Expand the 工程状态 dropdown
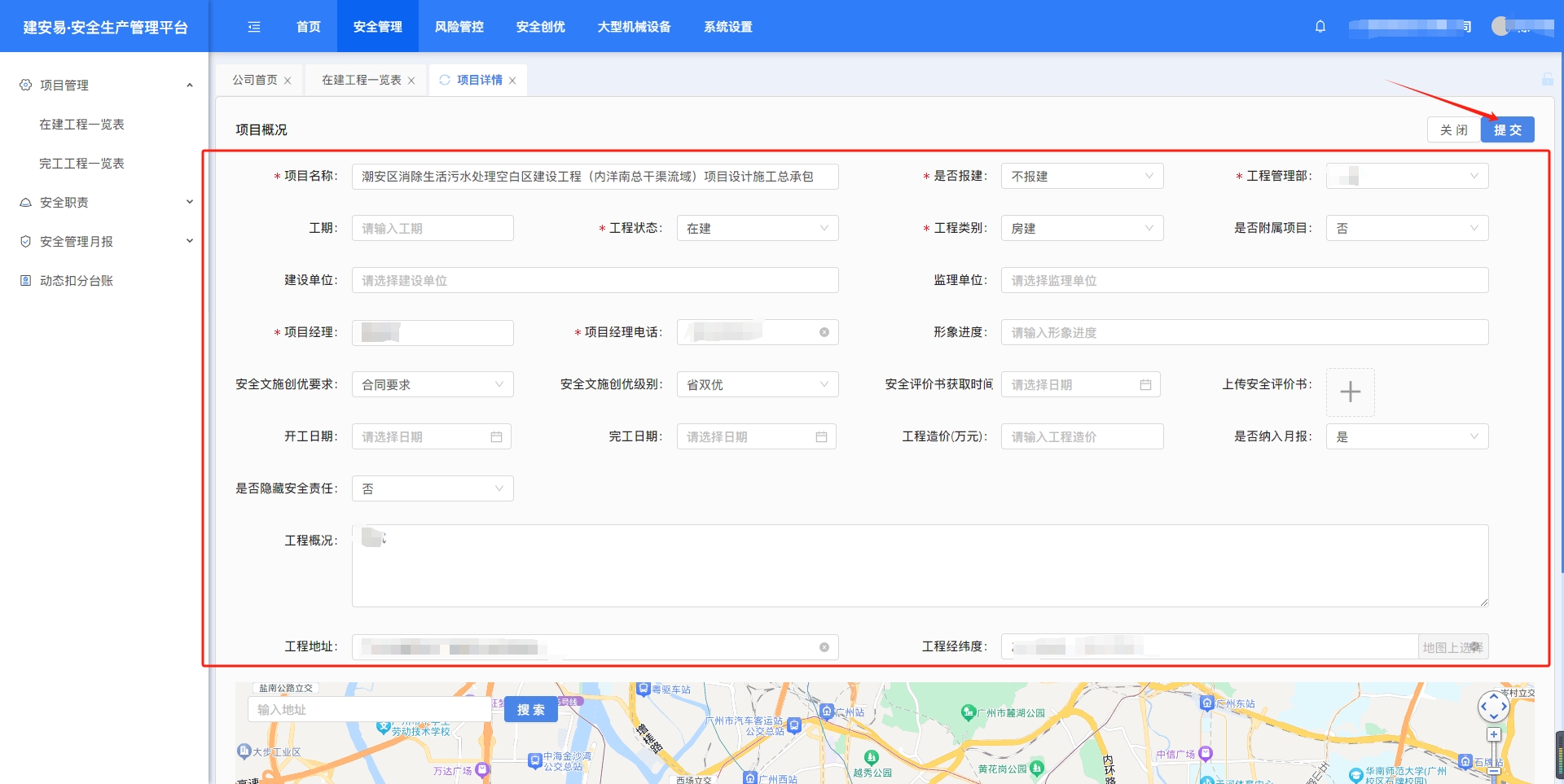This screenshot has width=1564, height=784. 757,229
